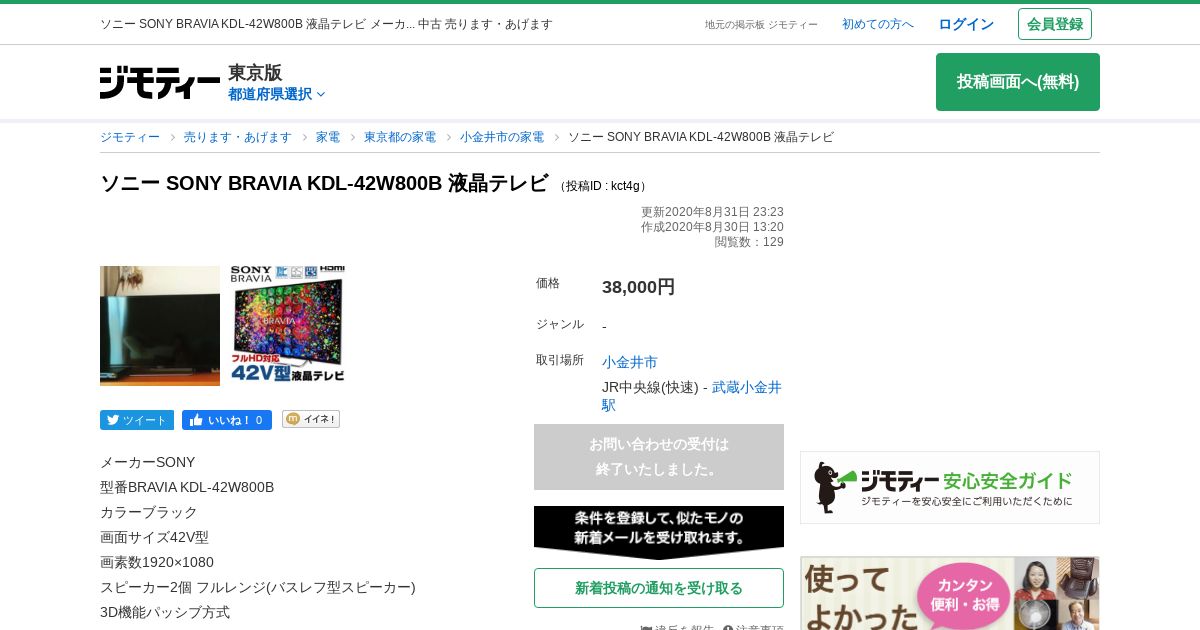Click the 38,000円 price text
Viewport: 1200px width, 630px height.
[x=638, y=287]
